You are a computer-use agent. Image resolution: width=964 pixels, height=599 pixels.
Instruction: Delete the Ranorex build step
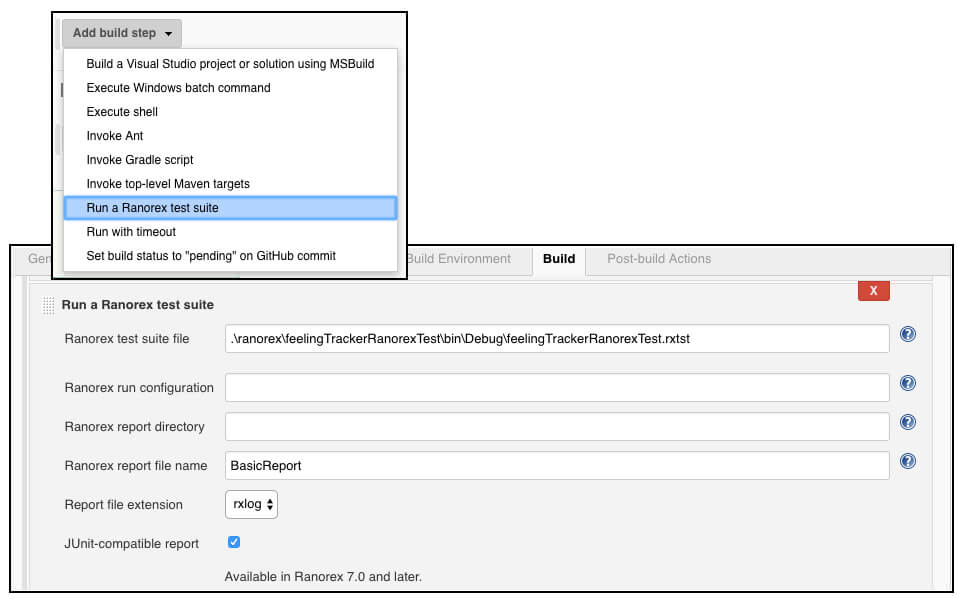[x=874, y=291]
